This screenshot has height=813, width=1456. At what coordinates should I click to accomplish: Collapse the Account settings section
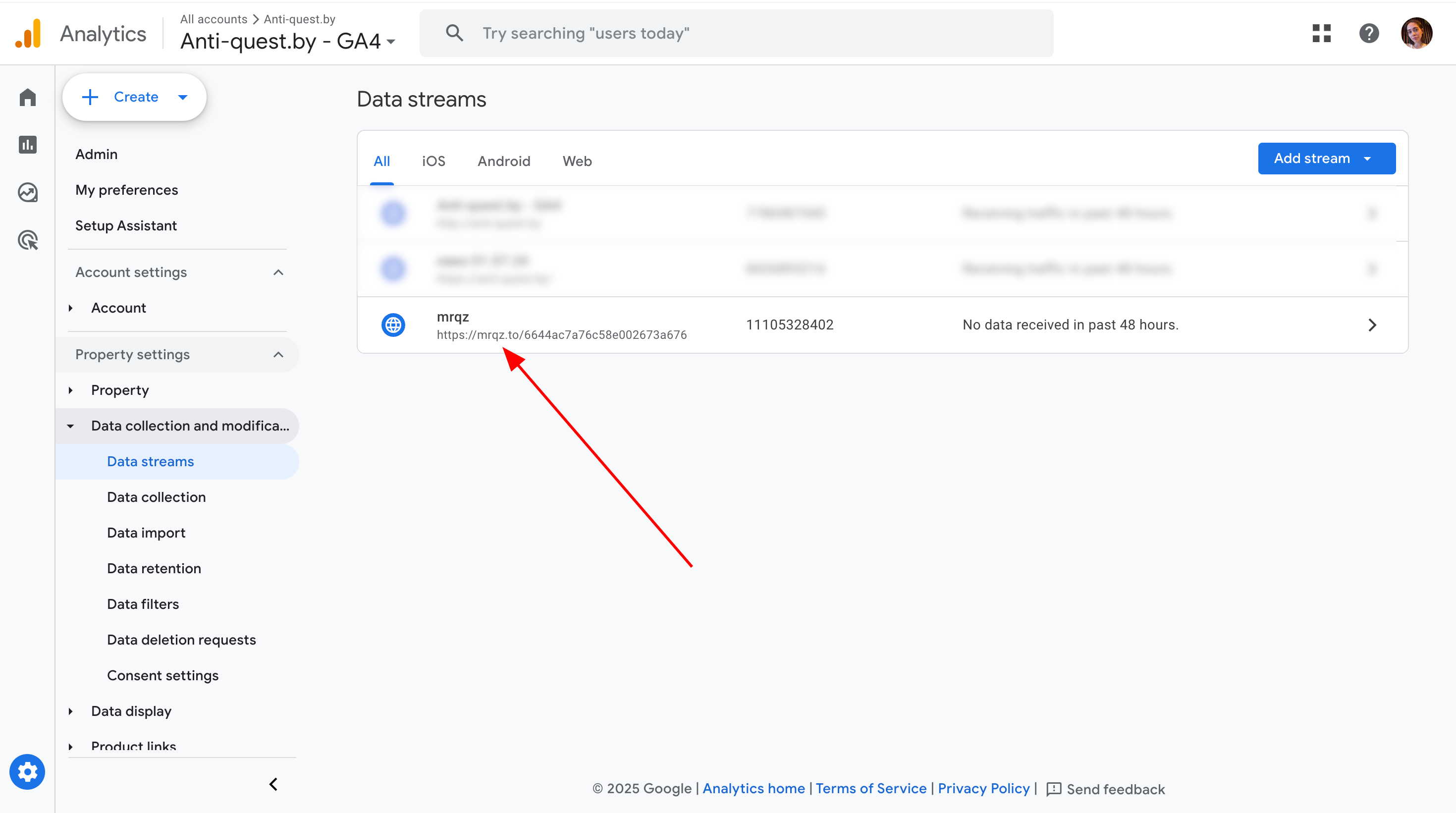(x=278, y=272)
